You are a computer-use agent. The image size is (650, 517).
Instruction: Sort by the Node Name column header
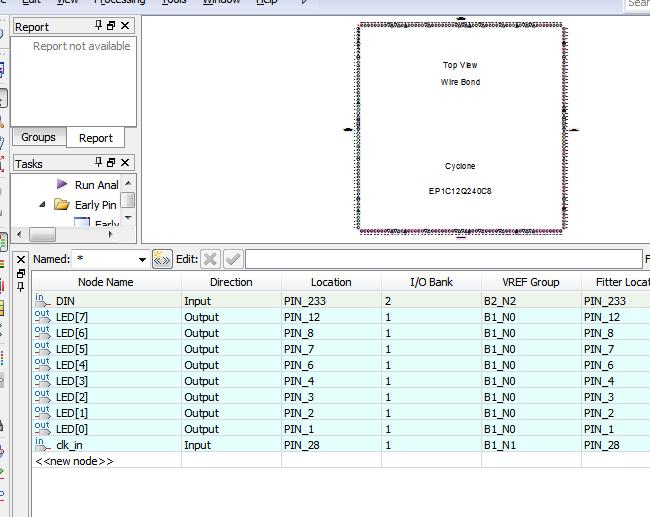click(105, 282)
